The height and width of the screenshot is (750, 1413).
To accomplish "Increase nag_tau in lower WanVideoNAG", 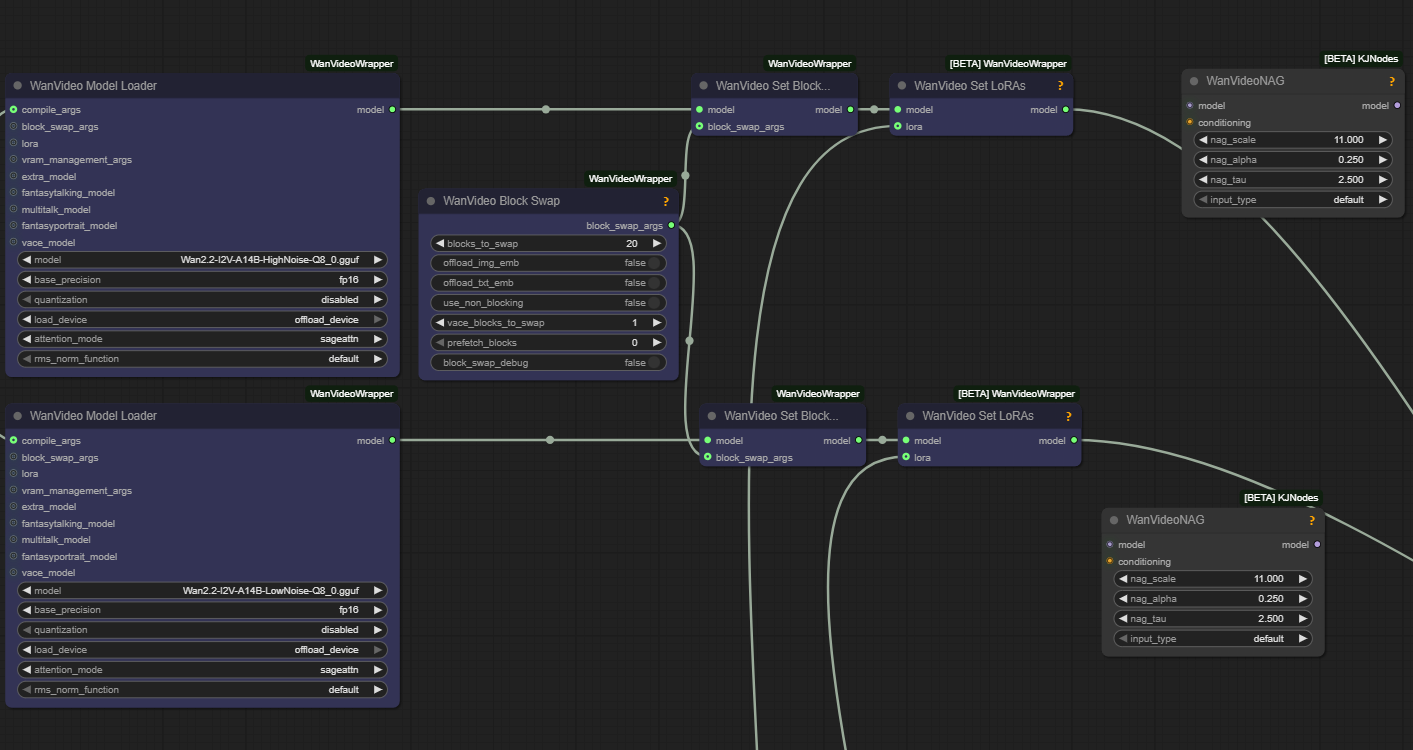I will (x=1302, y=619).
